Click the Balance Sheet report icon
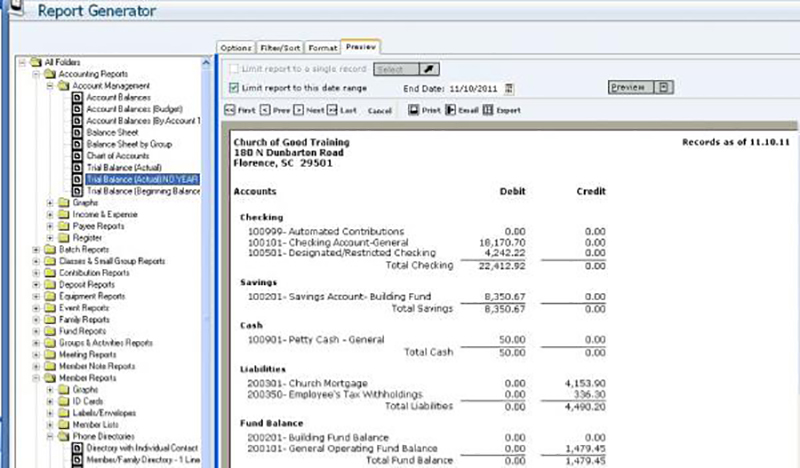 coord(77,133)
